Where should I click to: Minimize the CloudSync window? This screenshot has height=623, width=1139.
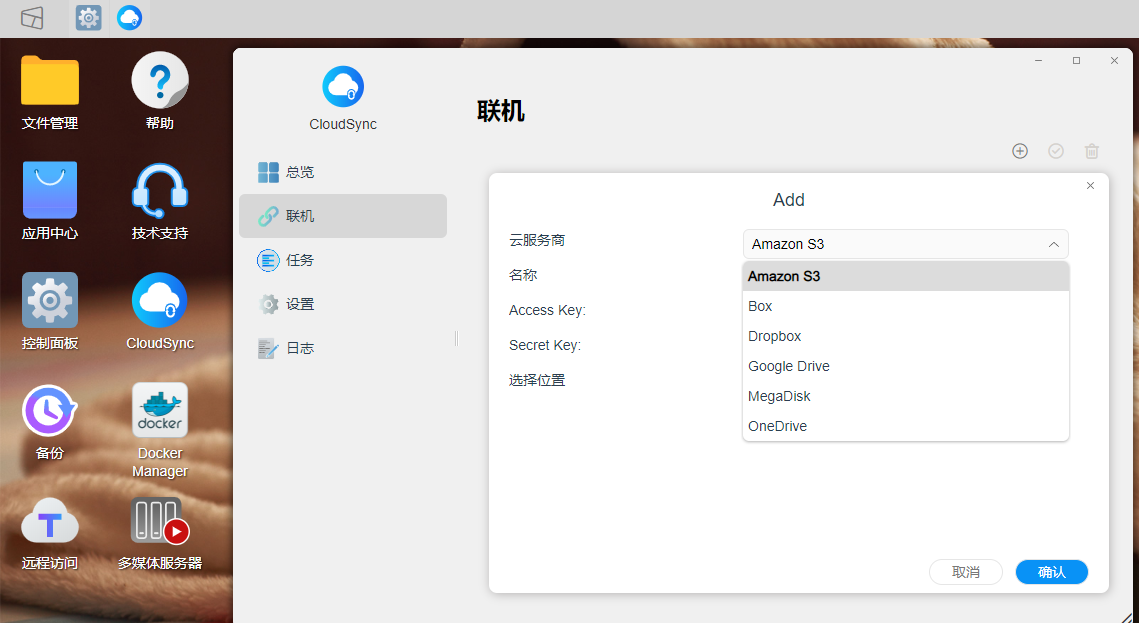point(1039,61)
